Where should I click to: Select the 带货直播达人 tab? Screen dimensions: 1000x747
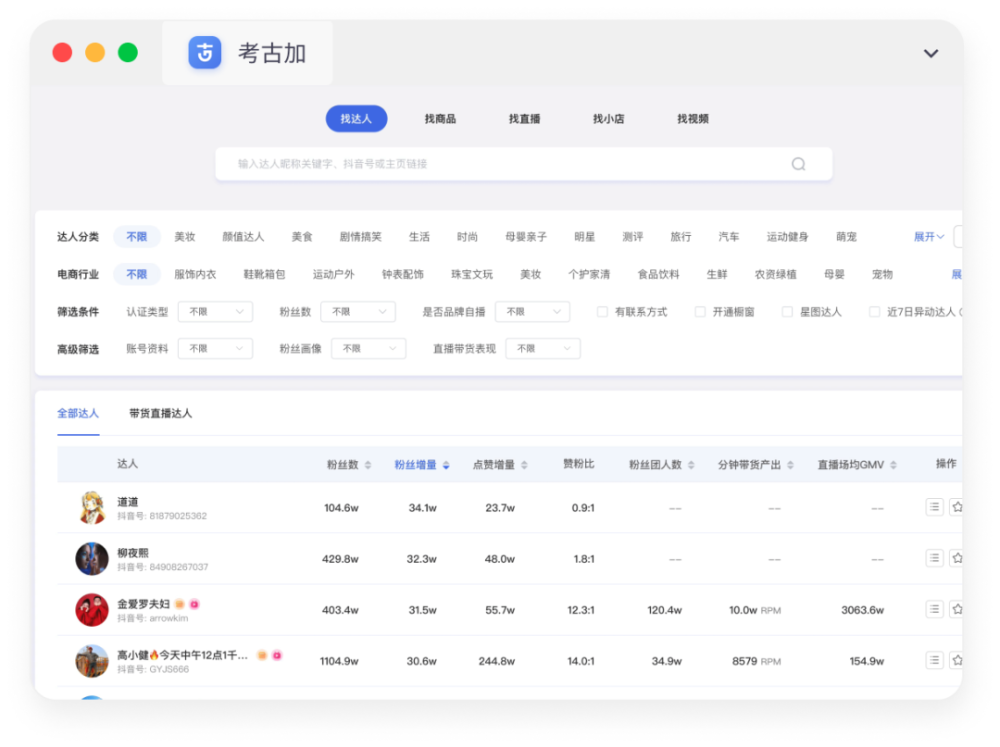pos(161,413)
